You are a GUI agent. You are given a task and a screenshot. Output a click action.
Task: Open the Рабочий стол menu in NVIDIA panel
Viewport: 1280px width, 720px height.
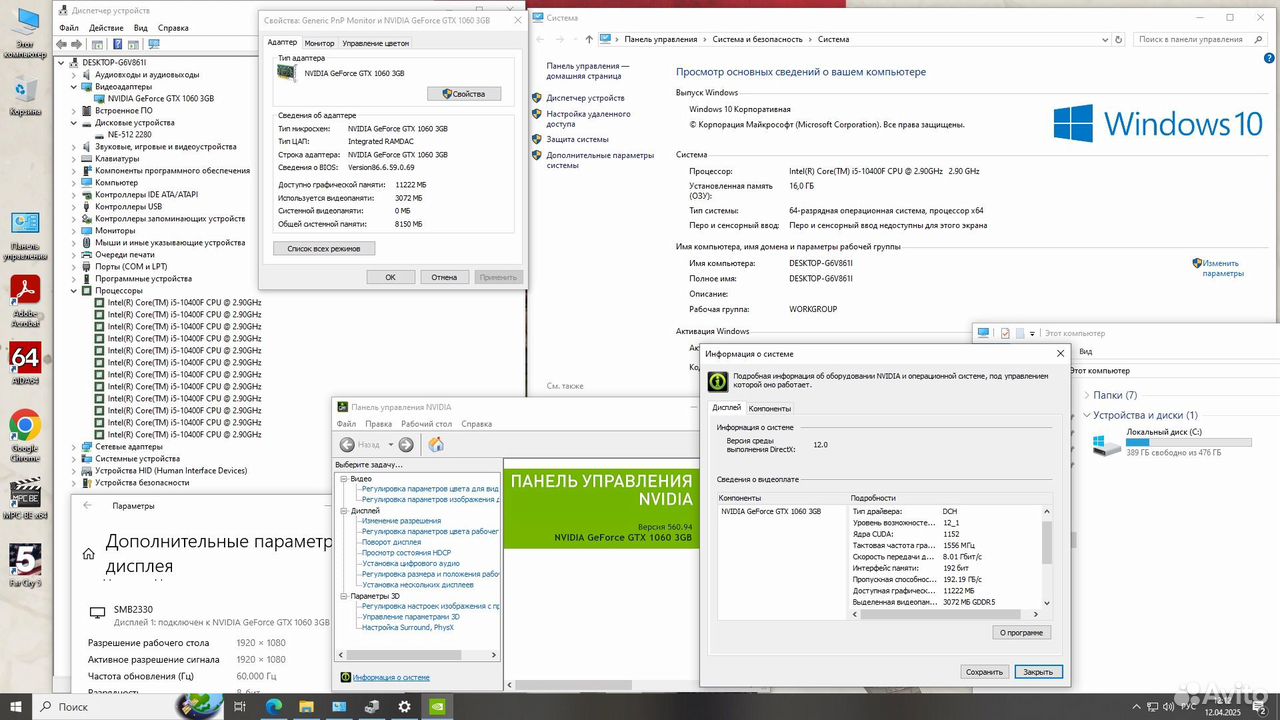(428, 424)
